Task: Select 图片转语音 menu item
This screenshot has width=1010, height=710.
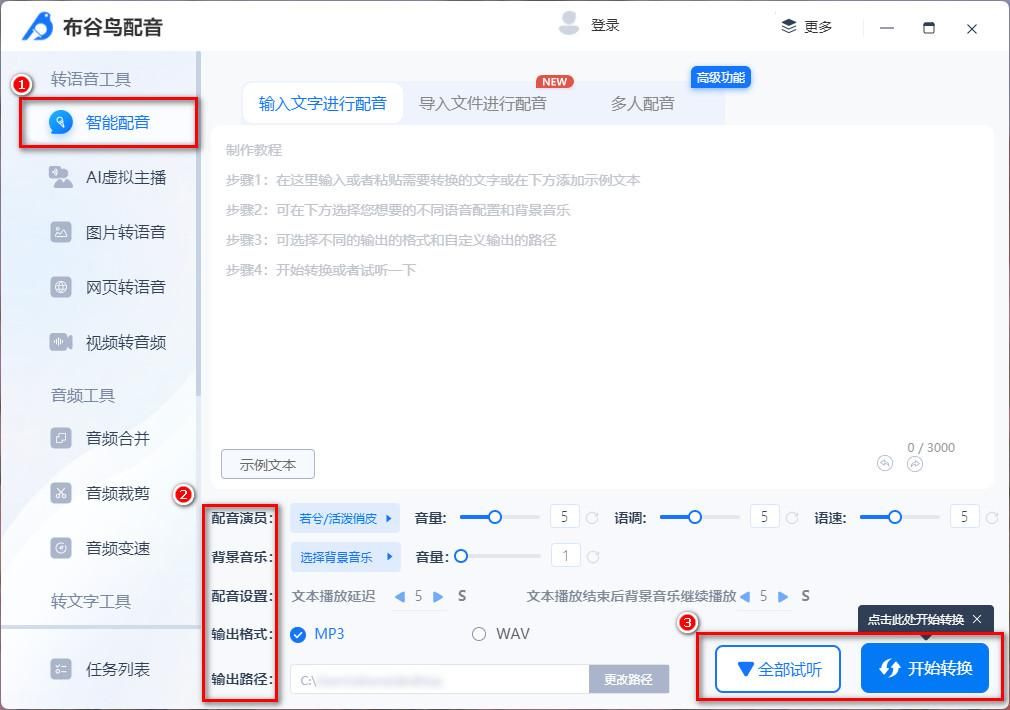Action: pyautogui.click(x=126, y=232)
